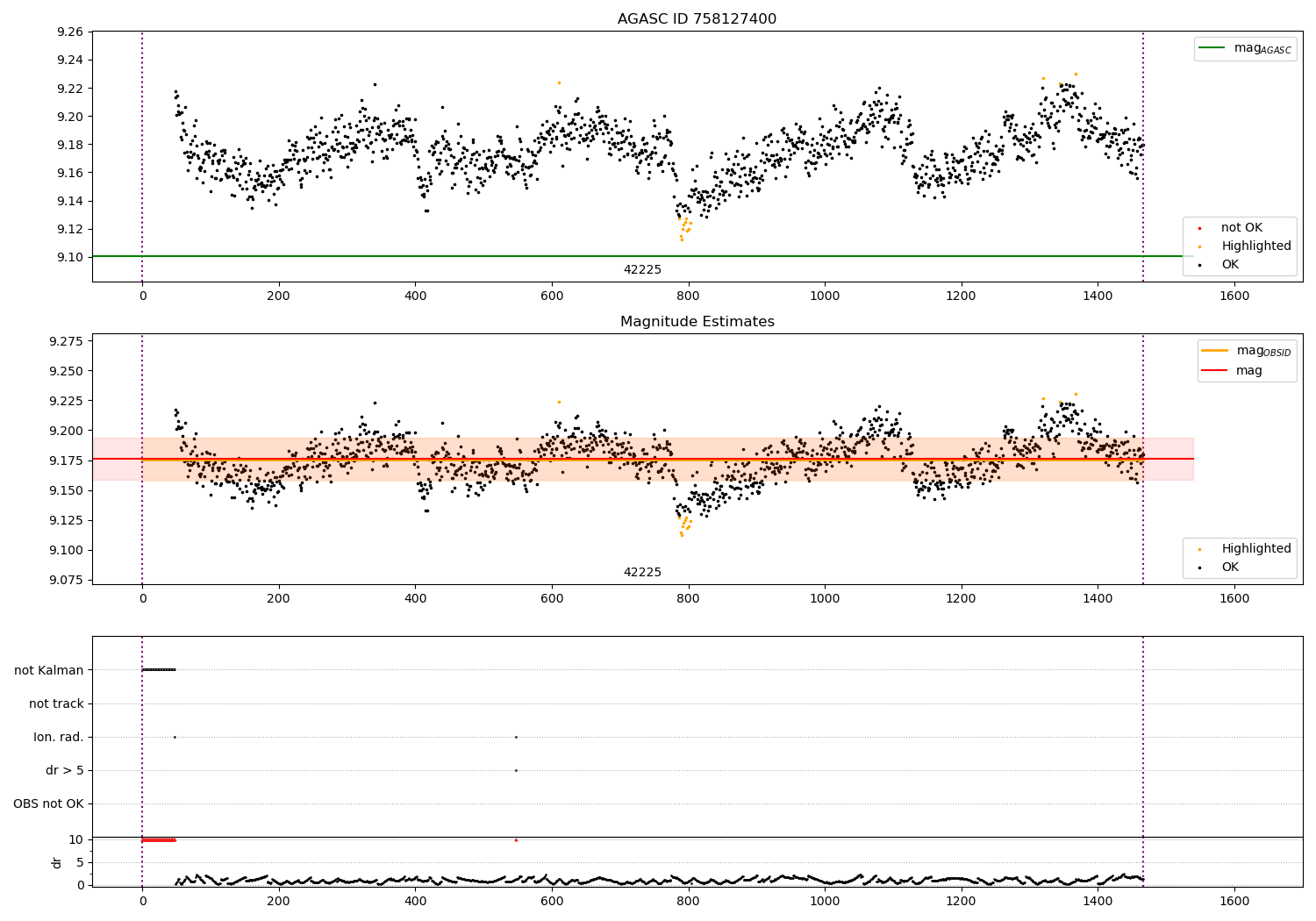Image resolution: width=1316 pixels, height=921 pixels.
Task: Click the 'dr > 5' row label
Action: (65, 770)
